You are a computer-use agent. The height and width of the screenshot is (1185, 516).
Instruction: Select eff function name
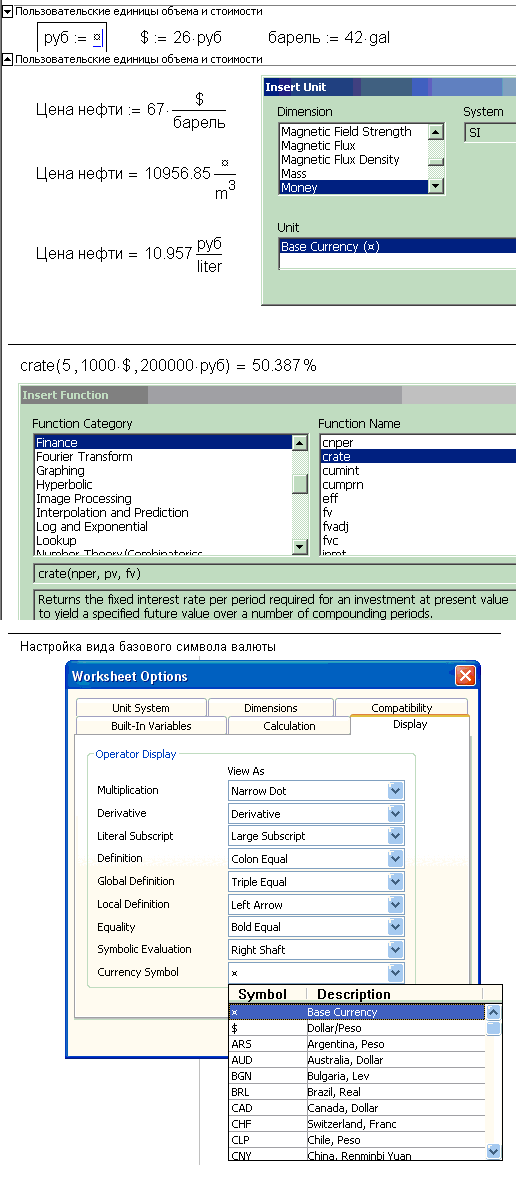(418, 498)
